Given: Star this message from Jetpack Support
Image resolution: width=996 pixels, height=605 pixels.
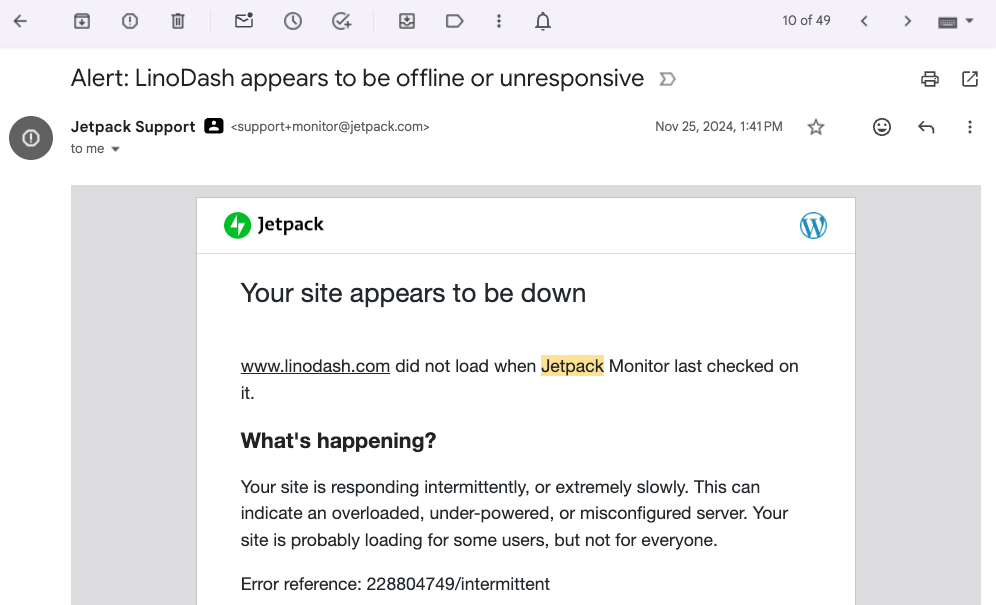Looking at the screenshot, I should [816, 127].
